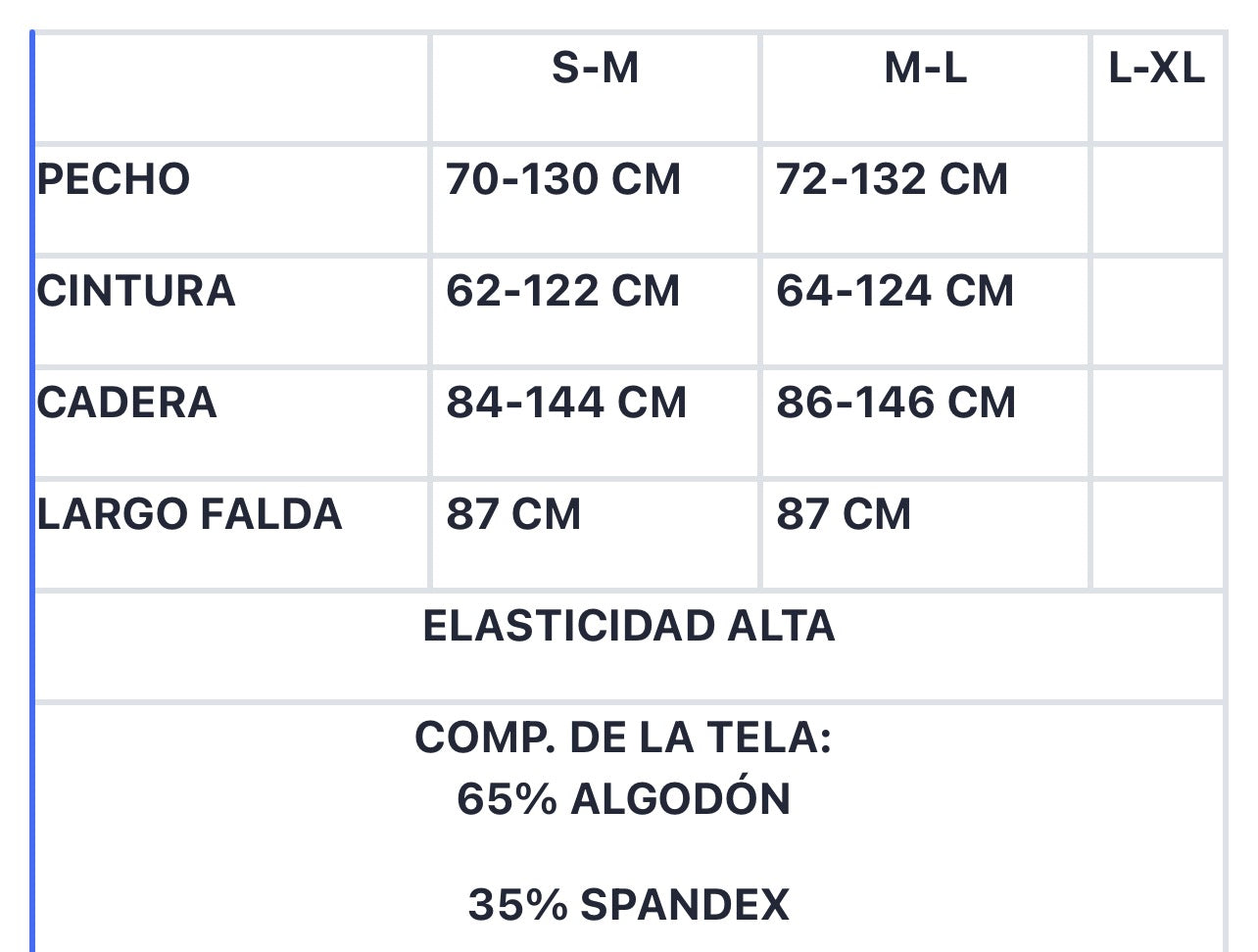Select the 84-144 CM hip value

click(x=566, y=404)
